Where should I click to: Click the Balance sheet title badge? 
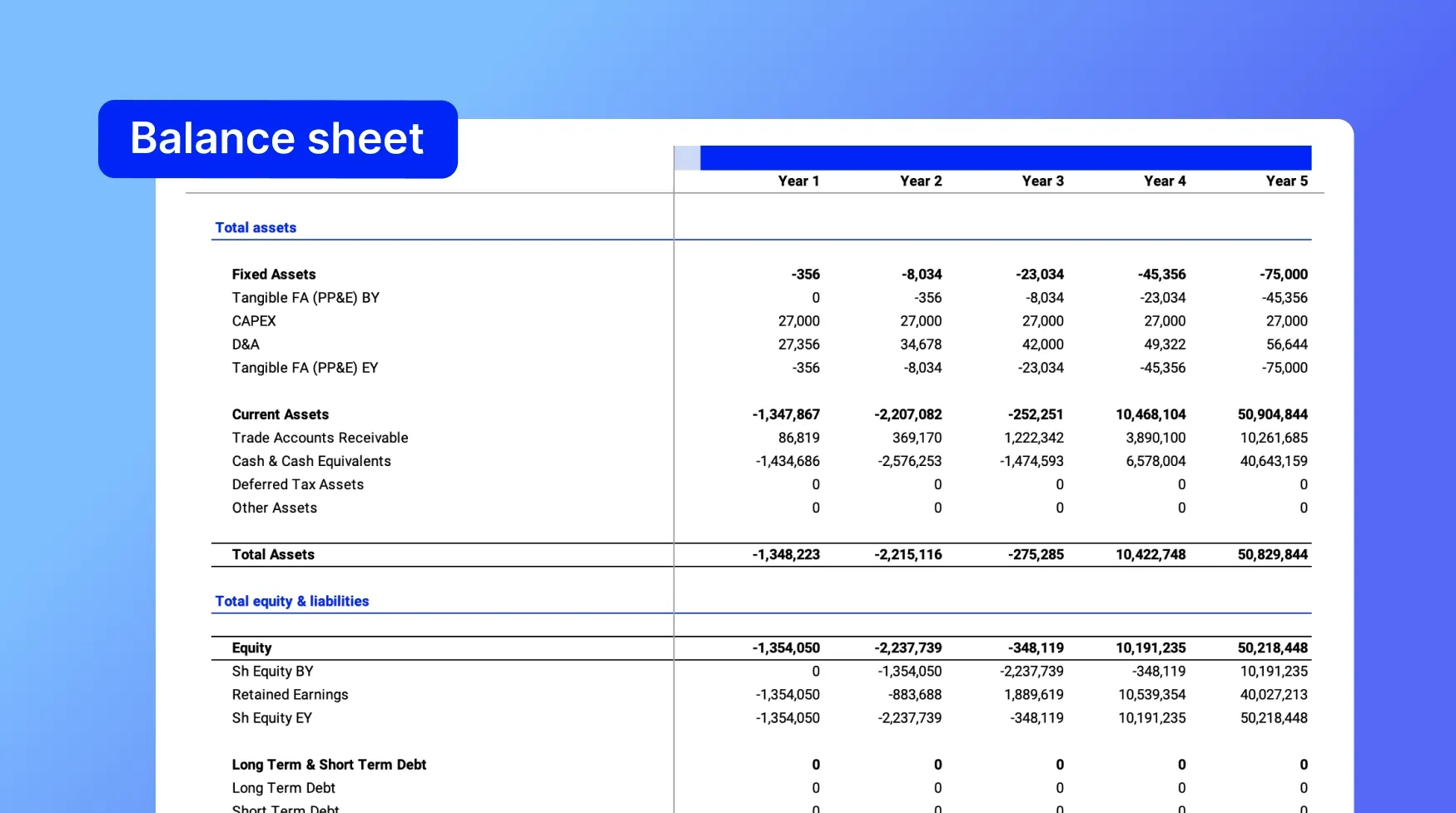click(x=277, y=139)
